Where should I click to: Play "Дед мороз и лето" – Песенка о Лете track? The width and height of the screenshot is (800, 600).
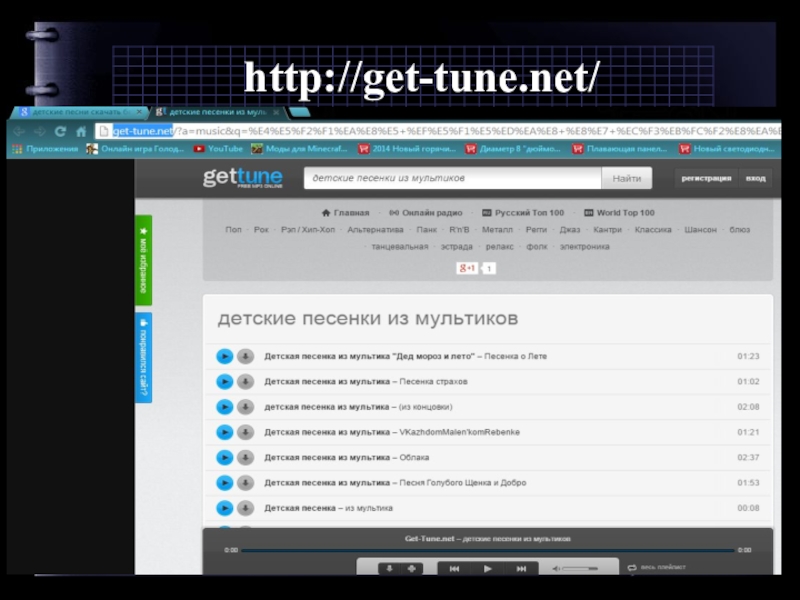(x=224, y=356)
